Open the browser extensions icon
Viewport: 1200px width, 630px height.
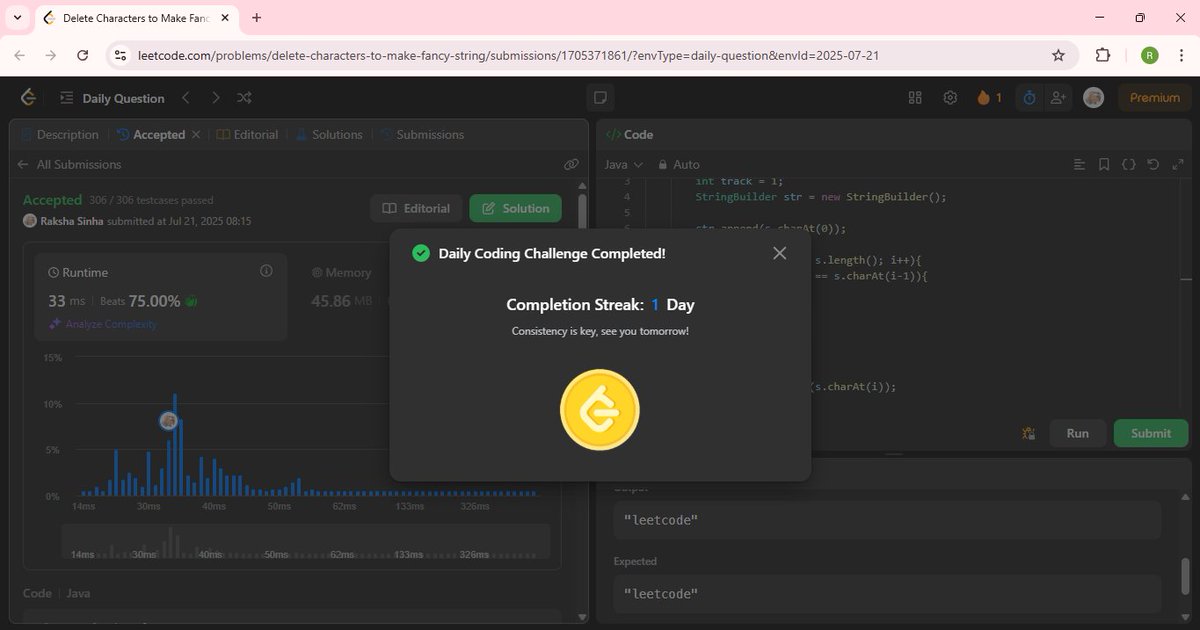coord(1103,56)
